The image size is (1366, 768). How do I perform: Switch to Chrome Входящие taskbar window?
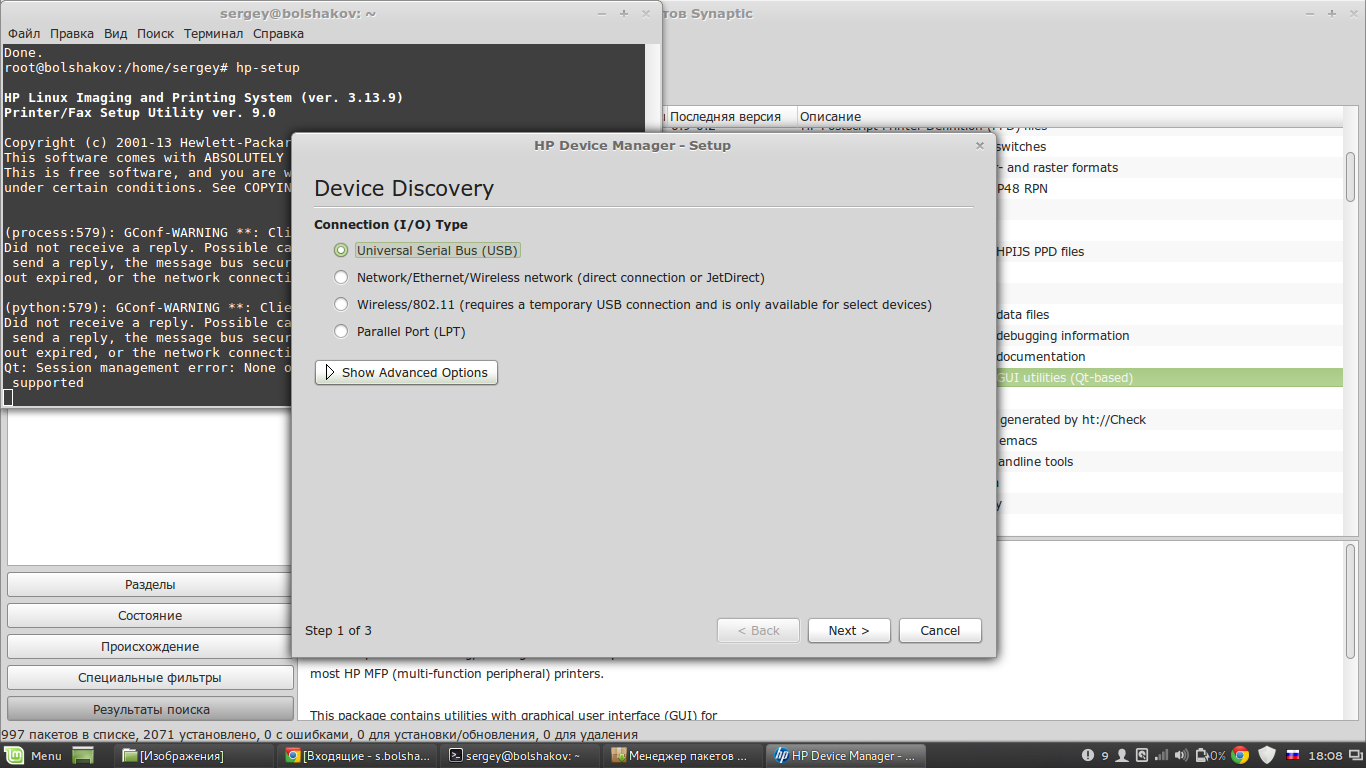click(357, 756)
